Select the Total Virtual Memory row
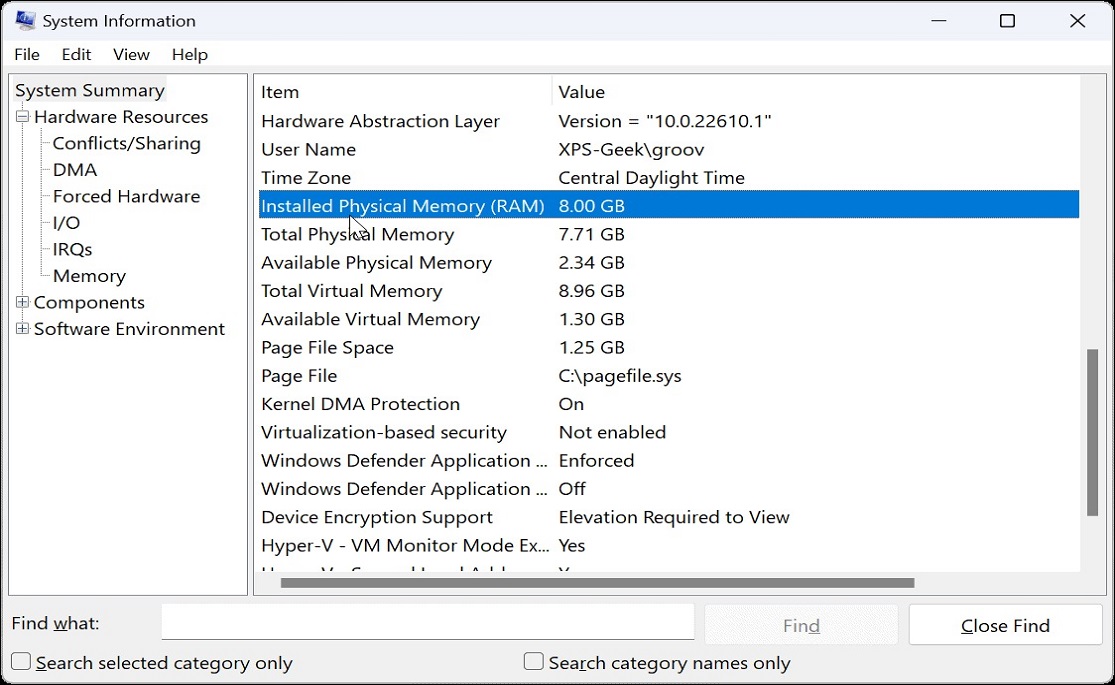 [x=668, y=291]
